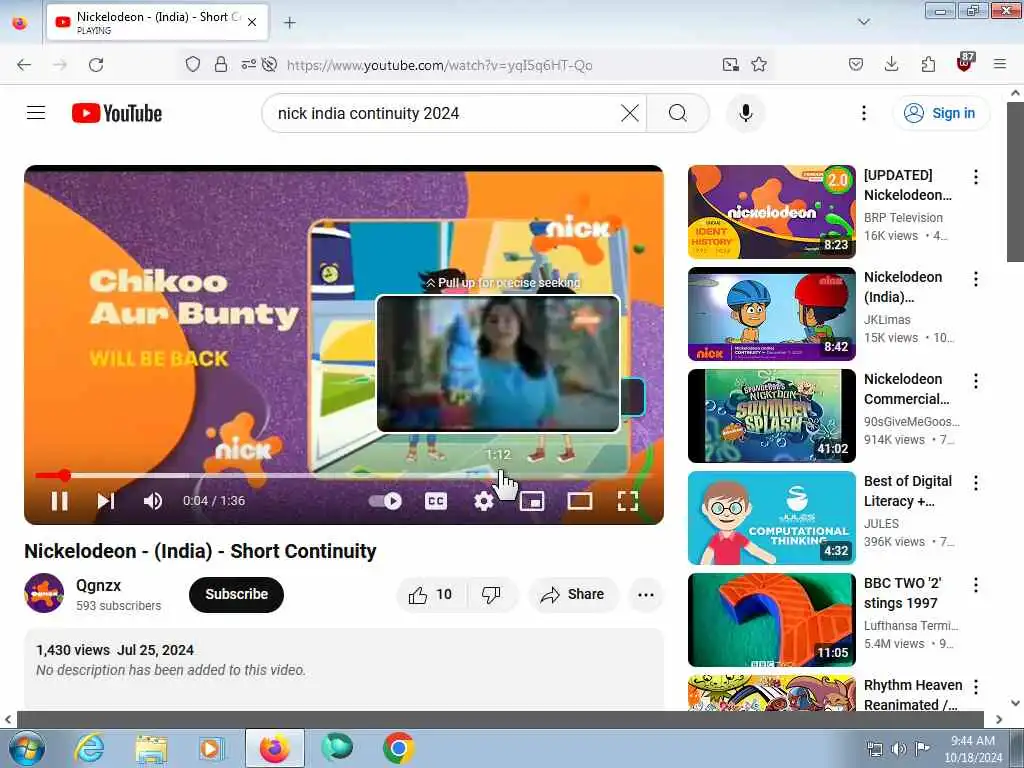Open Qgnzx channel name link
Image resolution: width=1024 pixels, height=768 pixels.
(98, 585)
